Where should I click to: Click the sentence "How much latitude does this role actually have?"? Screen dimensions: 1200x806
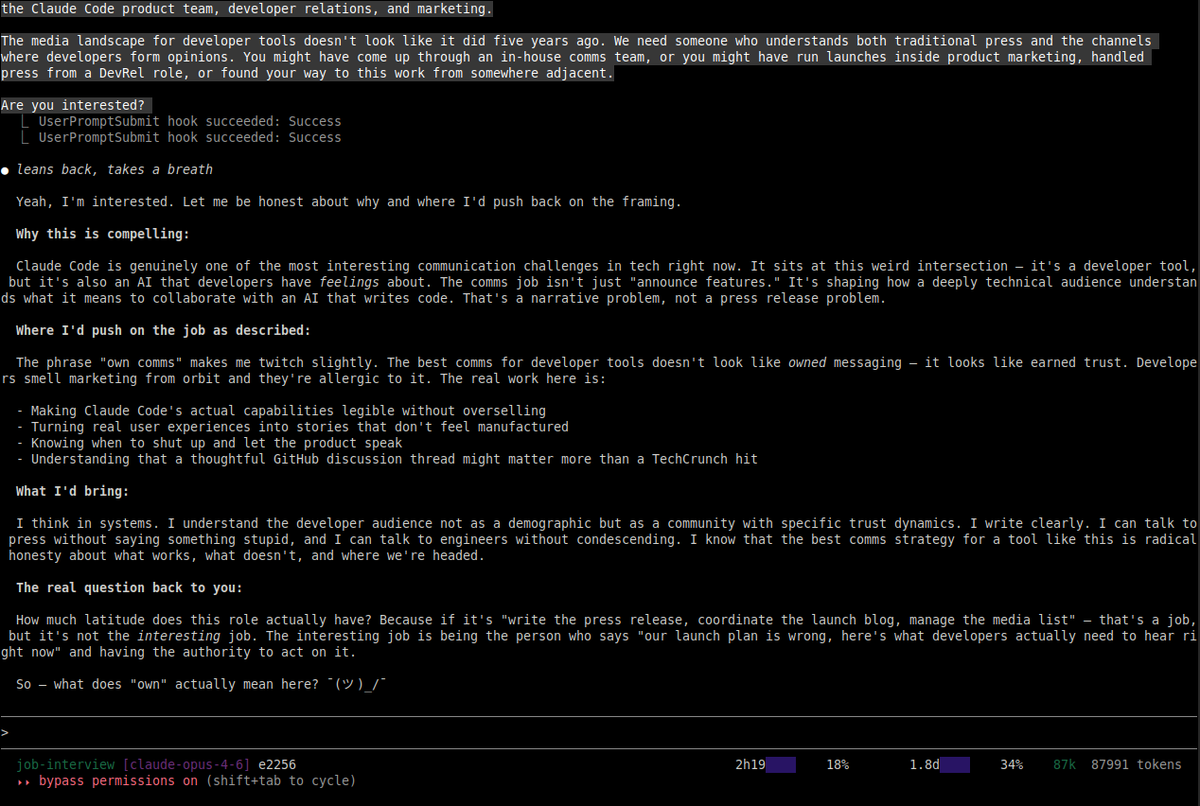coord(193,620)
